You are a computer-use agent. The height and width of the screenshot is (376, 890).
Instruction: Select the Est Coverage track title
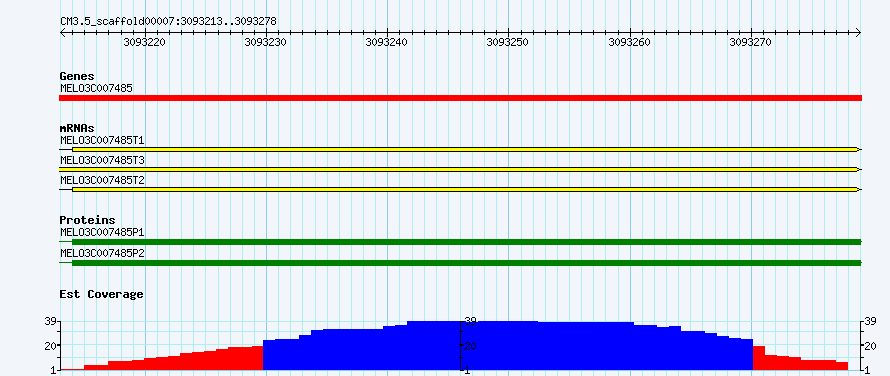101,294
